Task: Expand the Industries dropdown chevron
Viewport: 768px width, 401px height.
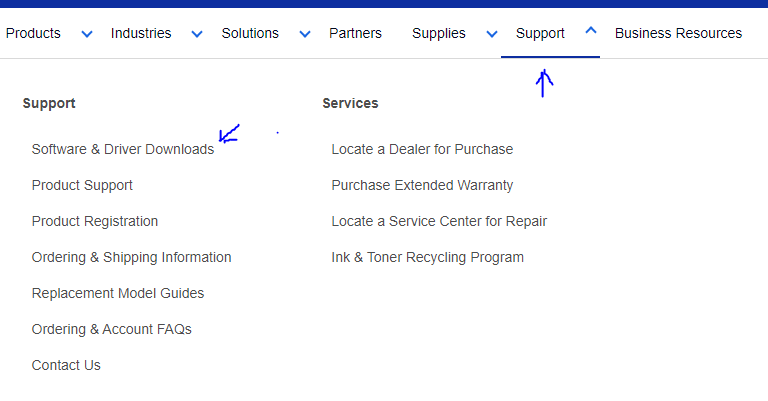Action: point(197,34)
